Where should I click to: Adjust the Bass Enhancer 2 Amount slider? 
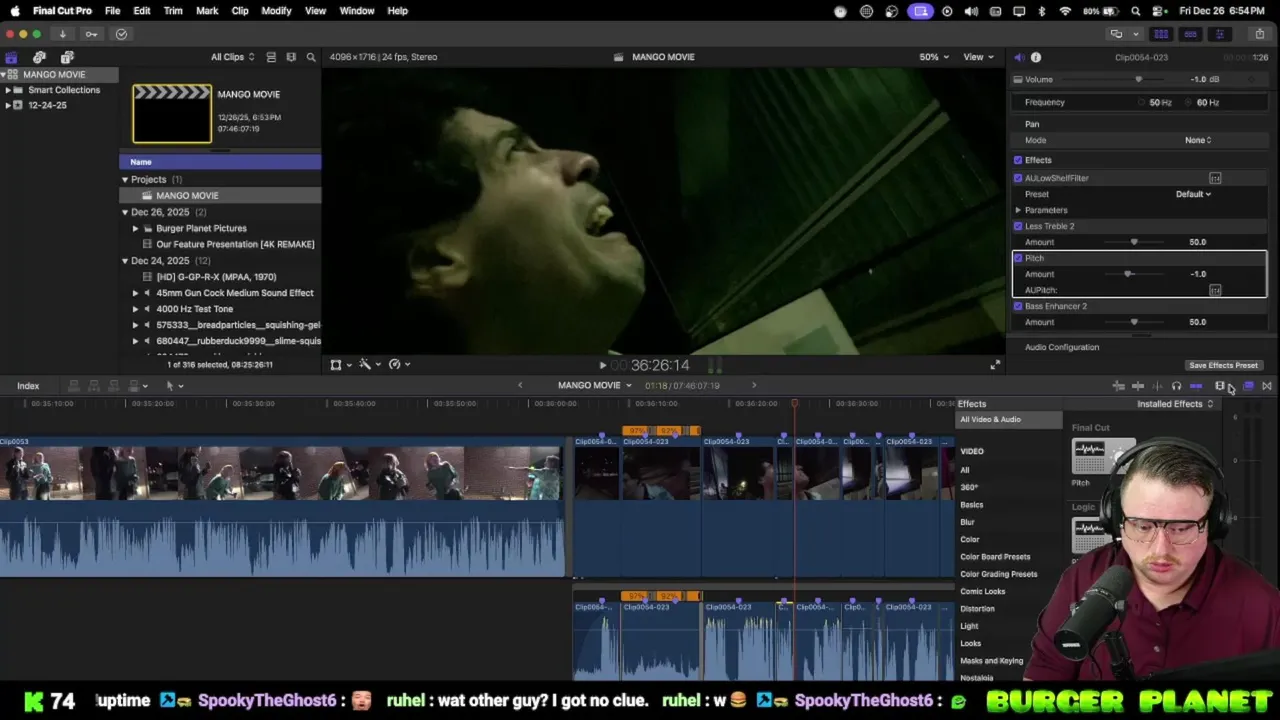(x=1134, y=322)
